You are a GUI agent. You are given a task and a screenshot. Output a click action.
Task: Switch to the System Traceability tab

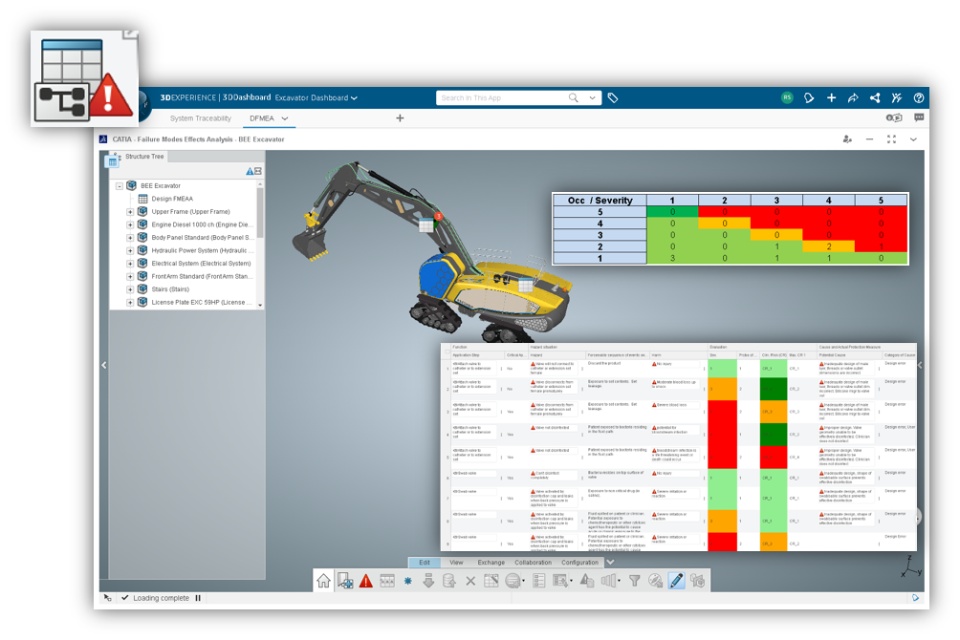[x=201, y=118]
